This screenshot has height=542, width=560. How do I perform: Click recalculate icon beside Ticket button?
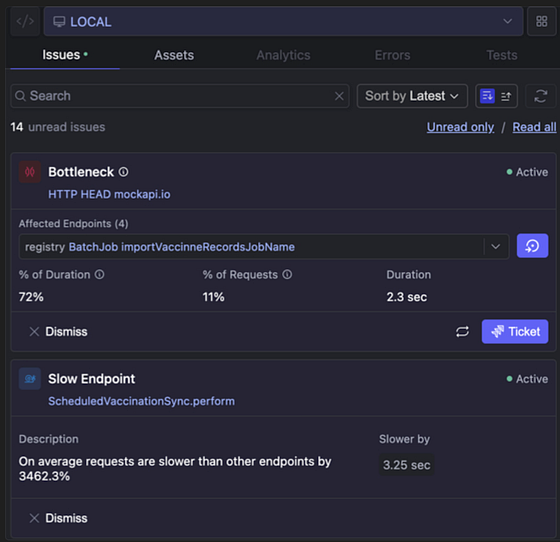pos(462,331)
